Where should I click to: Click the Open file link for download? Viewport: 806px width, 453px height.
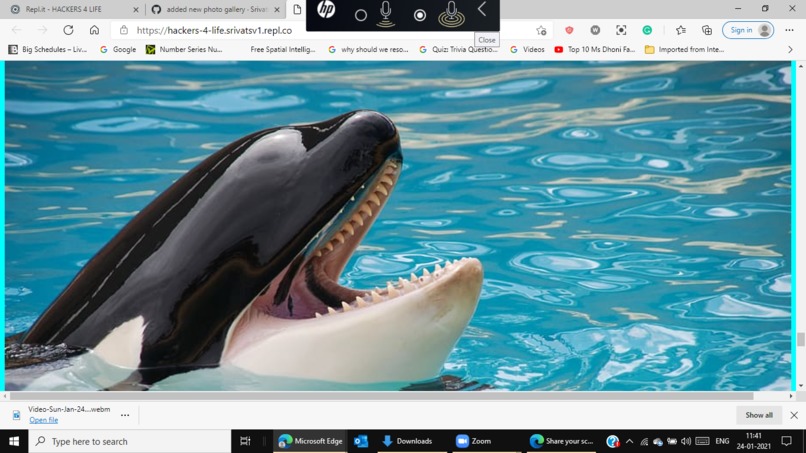44,420
